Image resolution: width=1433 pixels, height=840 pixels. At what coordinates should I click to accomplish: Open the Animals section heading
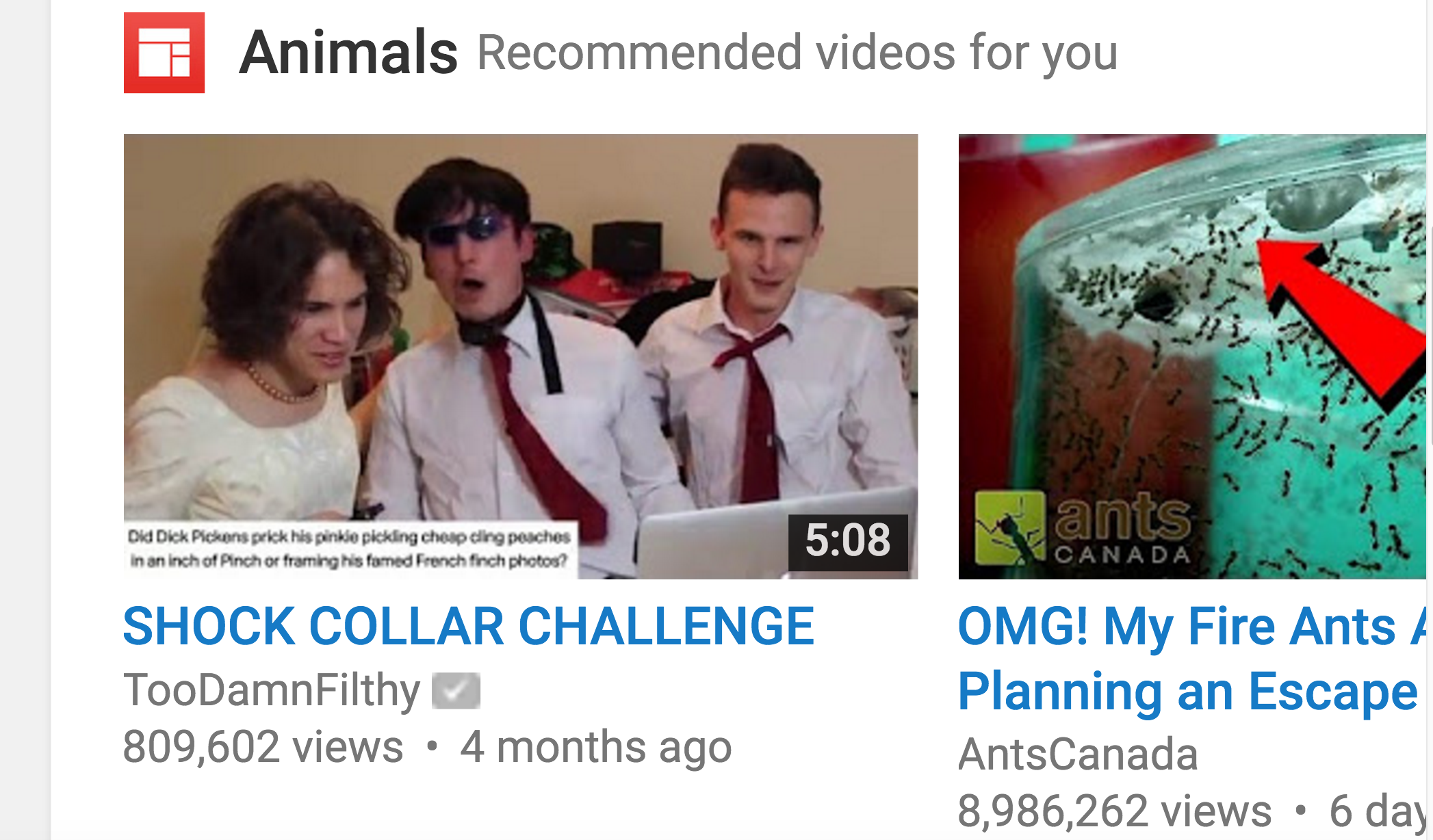[348, 53]
